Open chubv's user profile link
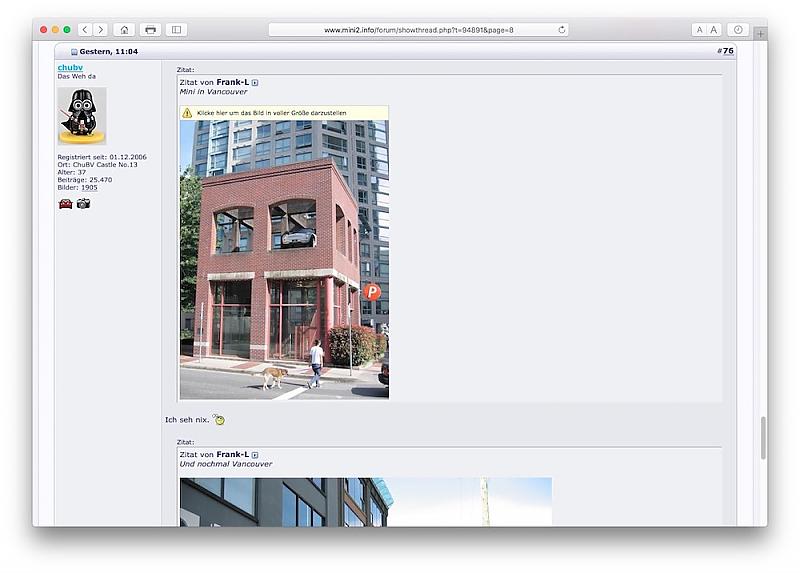The height and width of the screenshot is (573, 800). click(x=70, y=67)
